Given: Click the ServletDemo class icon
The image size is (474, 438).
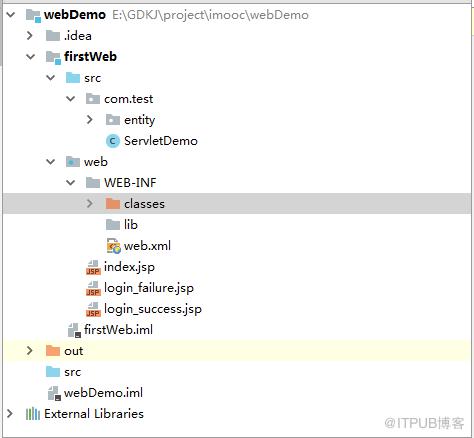Looking at the screenshot, I should pos(113,141).
